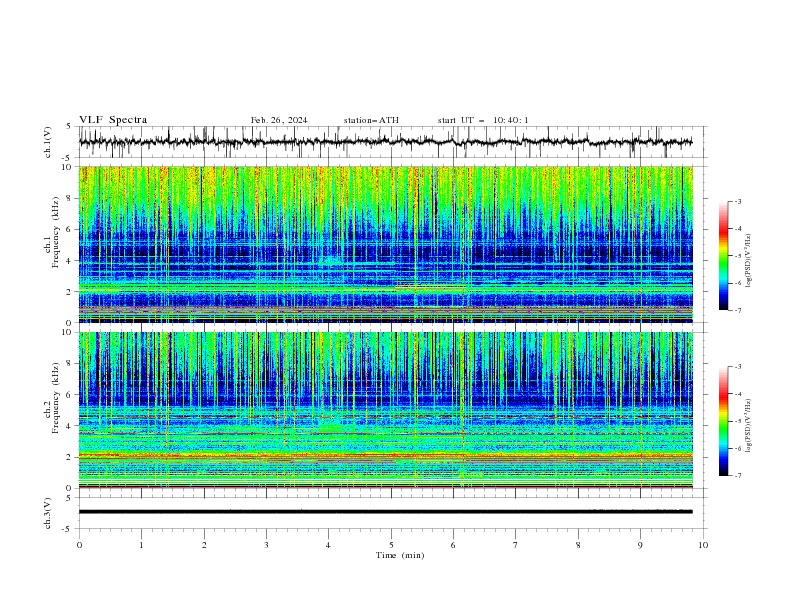This screenshot has width=792, height=612.
Task: Click the "-7" tick on ch.2 colorbar
Action: [x=738, y=476]
